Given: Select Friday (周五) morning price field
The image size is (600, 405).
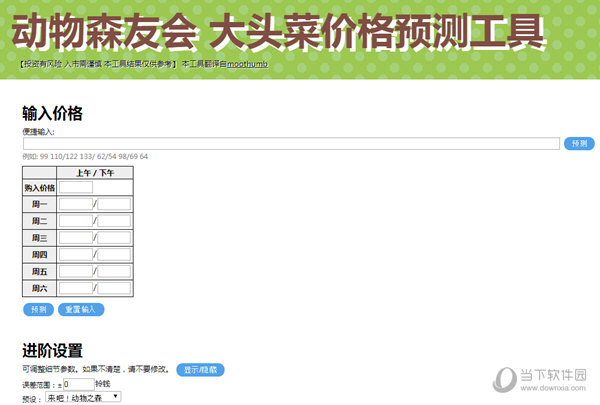Looking at the screenshot, I should point(76,271).
